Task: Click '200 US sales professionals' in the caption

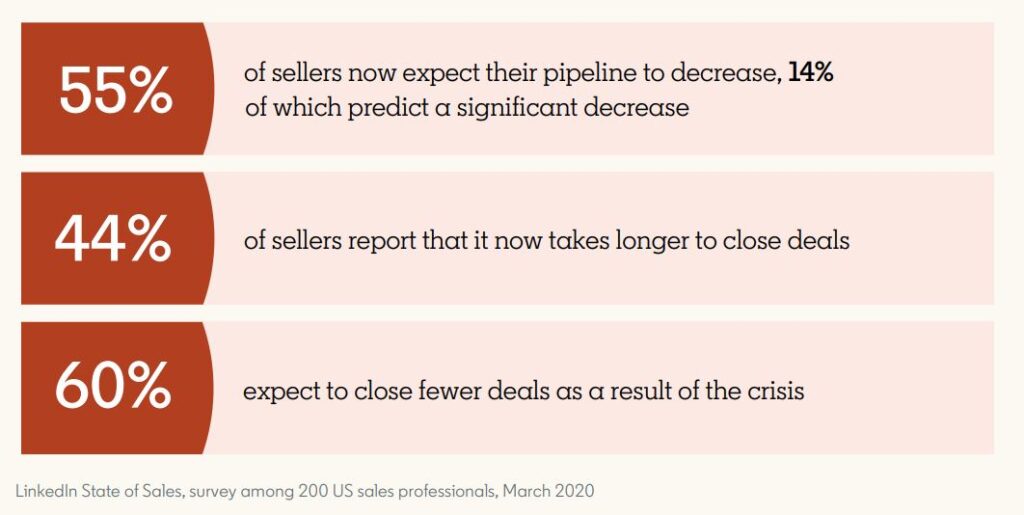Action: click(396, 492)
